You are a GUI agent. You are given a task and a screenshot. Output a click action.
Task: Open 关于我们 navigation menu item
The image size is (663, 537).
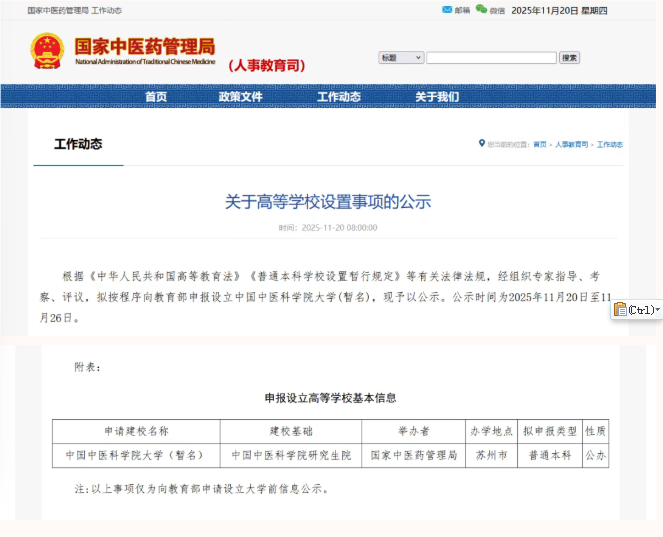click(437, 97)
